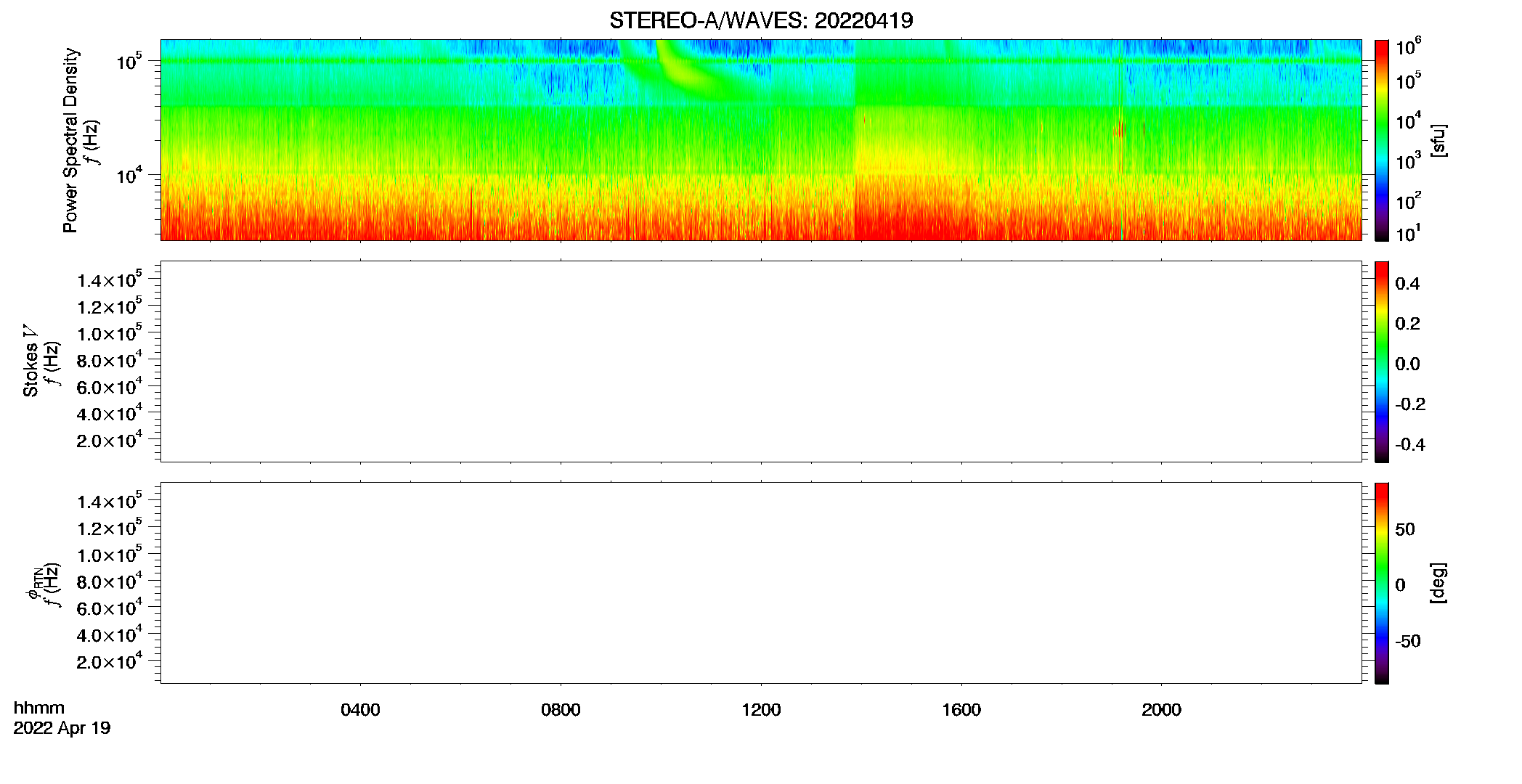
Task: Click the 8.0×10^4 tick in the bottom panel
Action: 110,581
